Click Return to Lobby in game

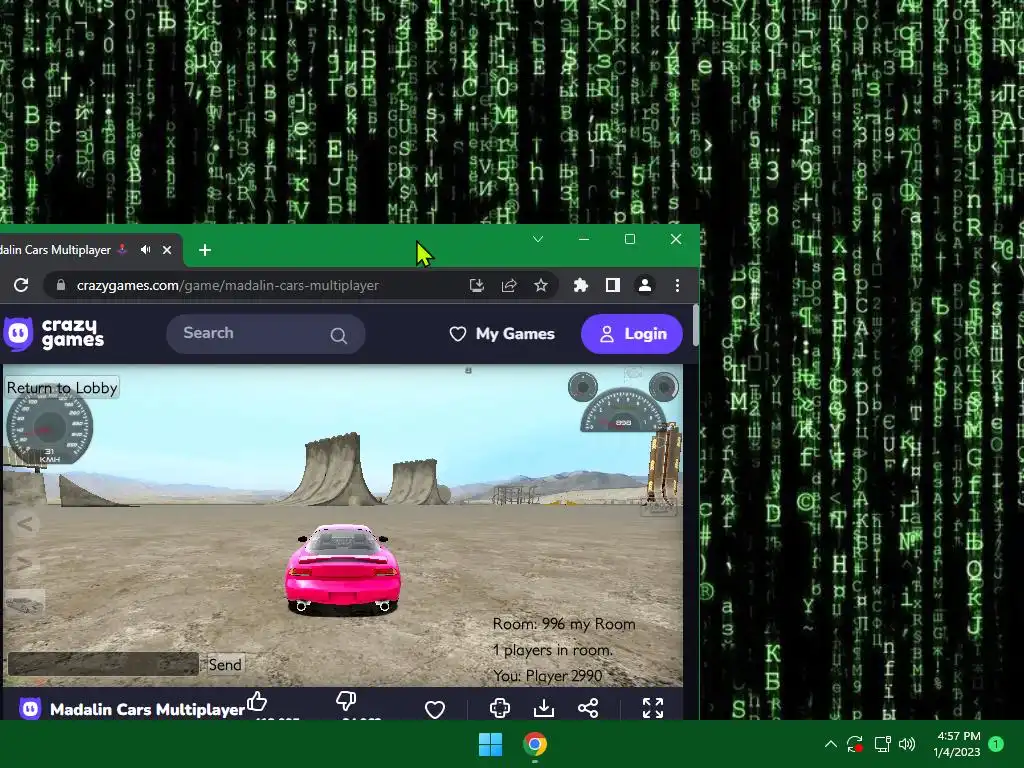[62, 388]
